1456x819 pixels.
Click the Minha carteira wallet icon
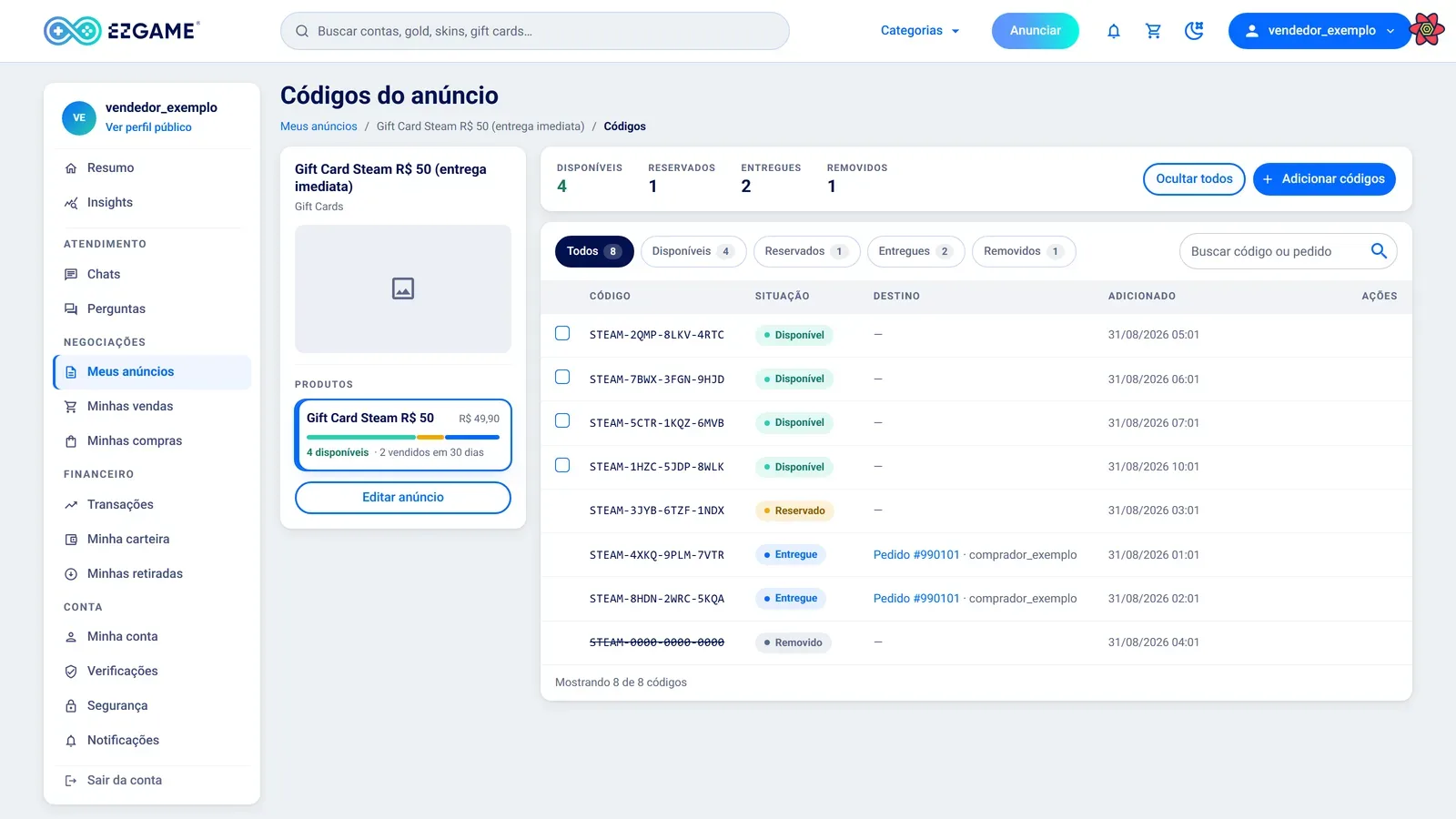click(x=71, y=540)
